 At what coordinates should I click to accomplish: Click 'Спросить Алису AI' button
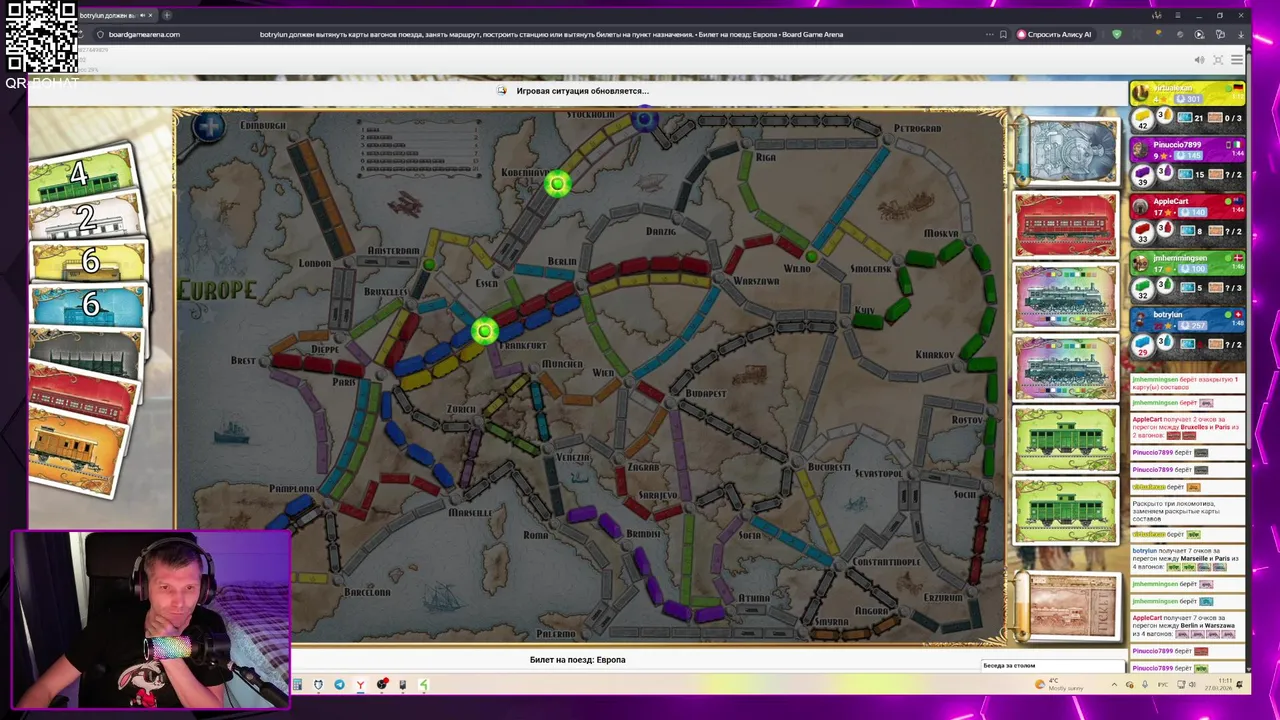click(x=1054, y=34)
